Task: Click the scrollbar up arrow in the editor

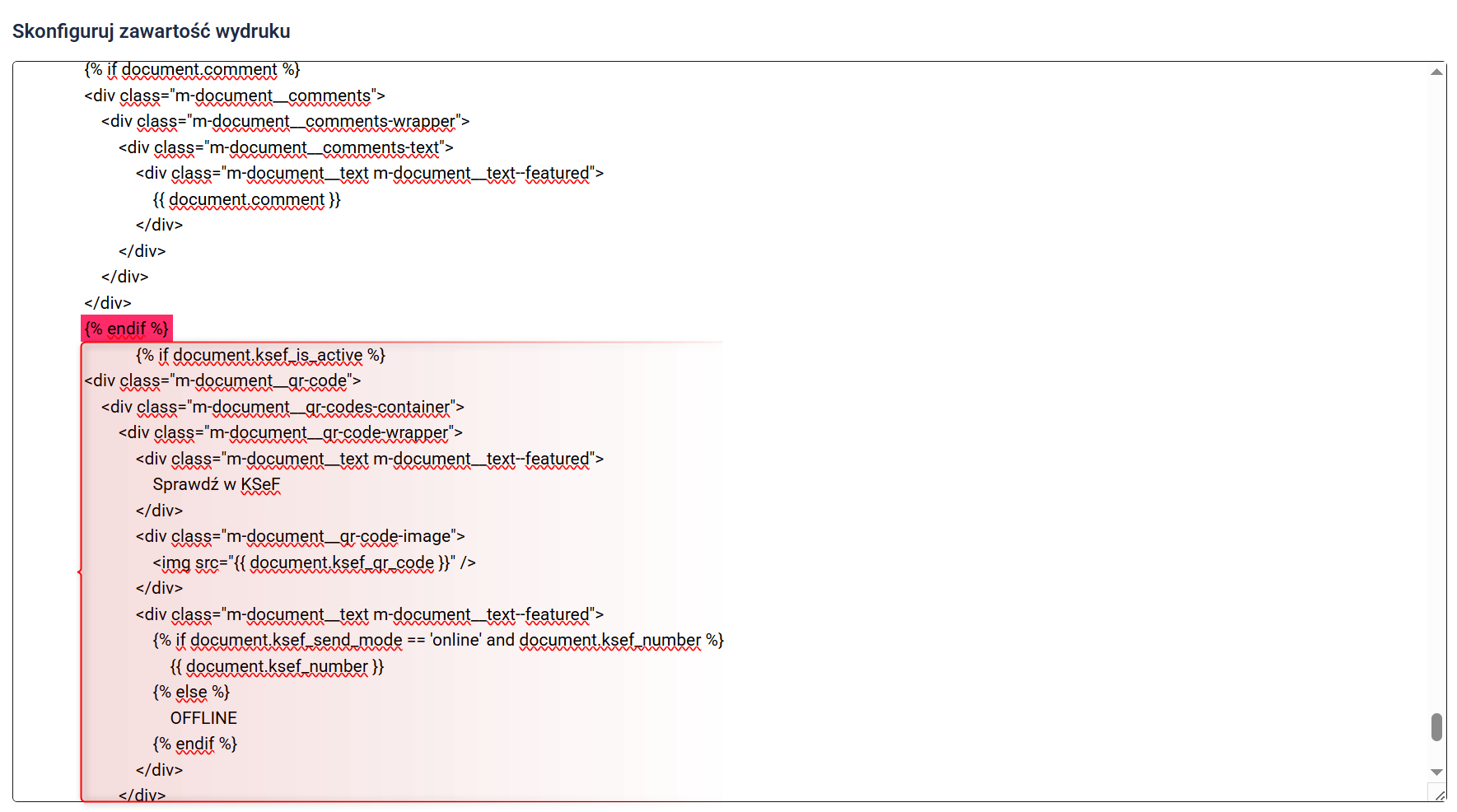Action: 1436,72
